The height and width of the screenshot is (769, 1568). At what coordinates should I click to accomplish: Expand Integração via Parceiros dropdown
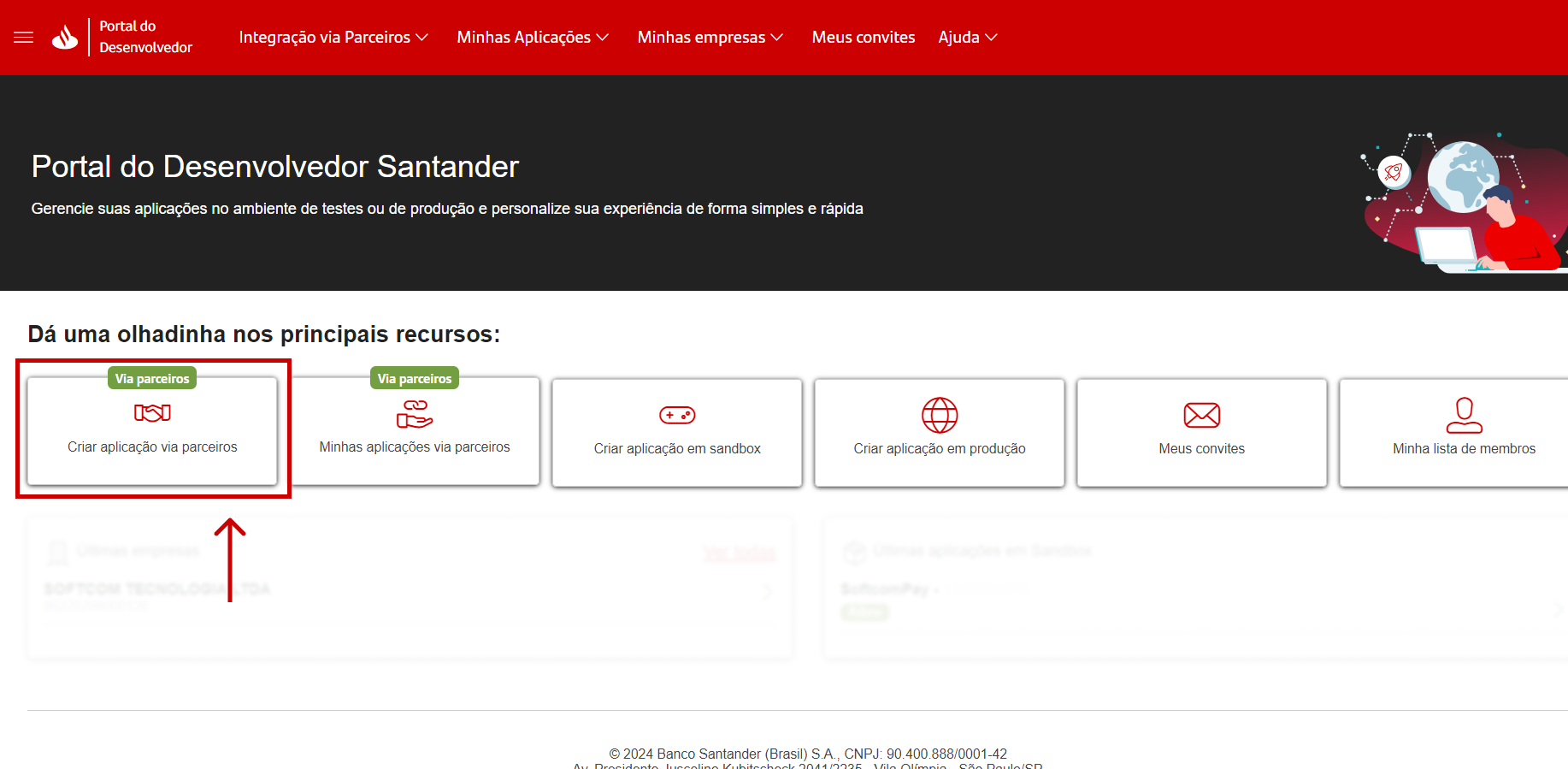[333, 38]
